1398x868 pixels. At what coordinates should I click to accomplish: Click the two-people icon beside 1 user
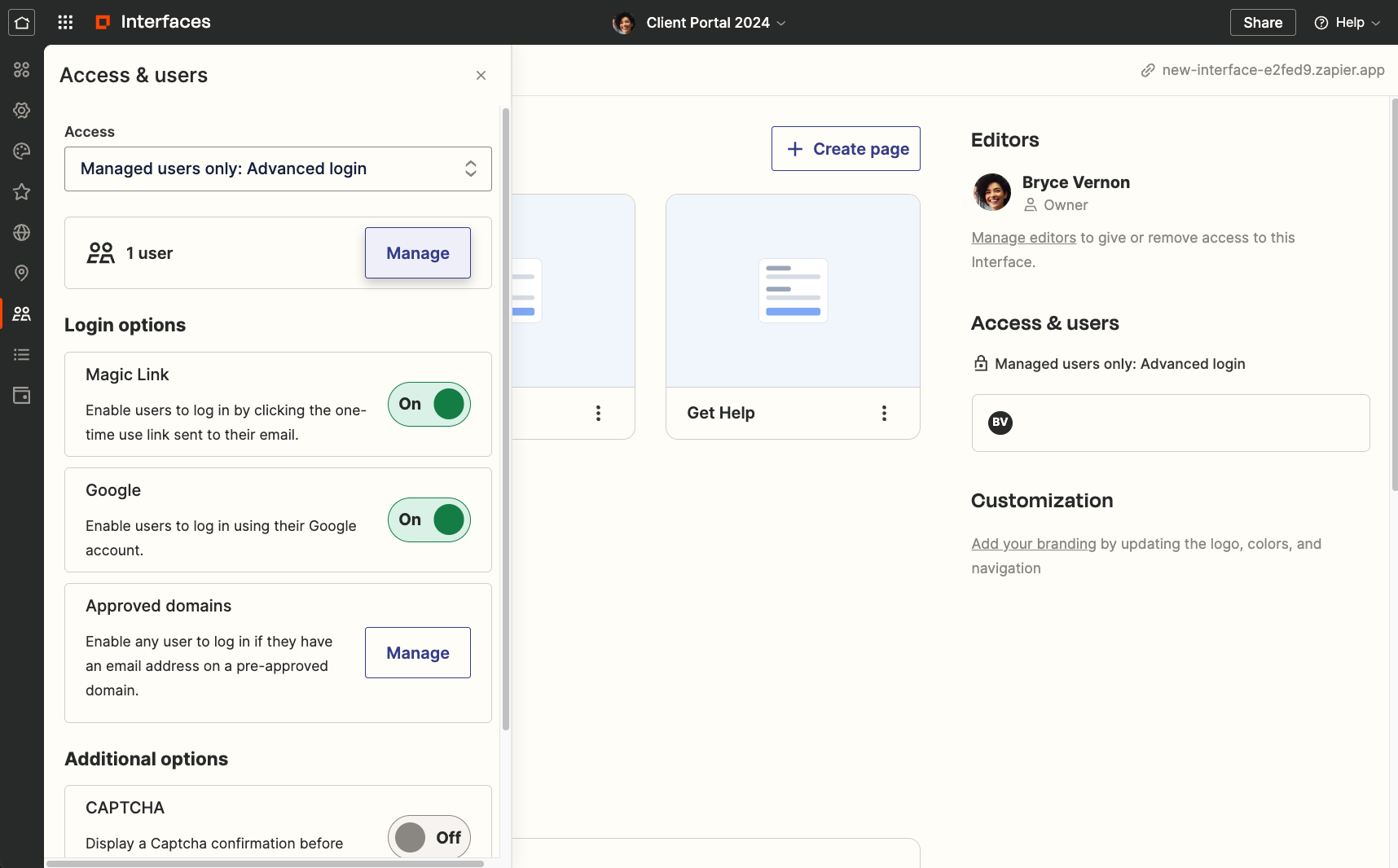[x=101, y=253]
